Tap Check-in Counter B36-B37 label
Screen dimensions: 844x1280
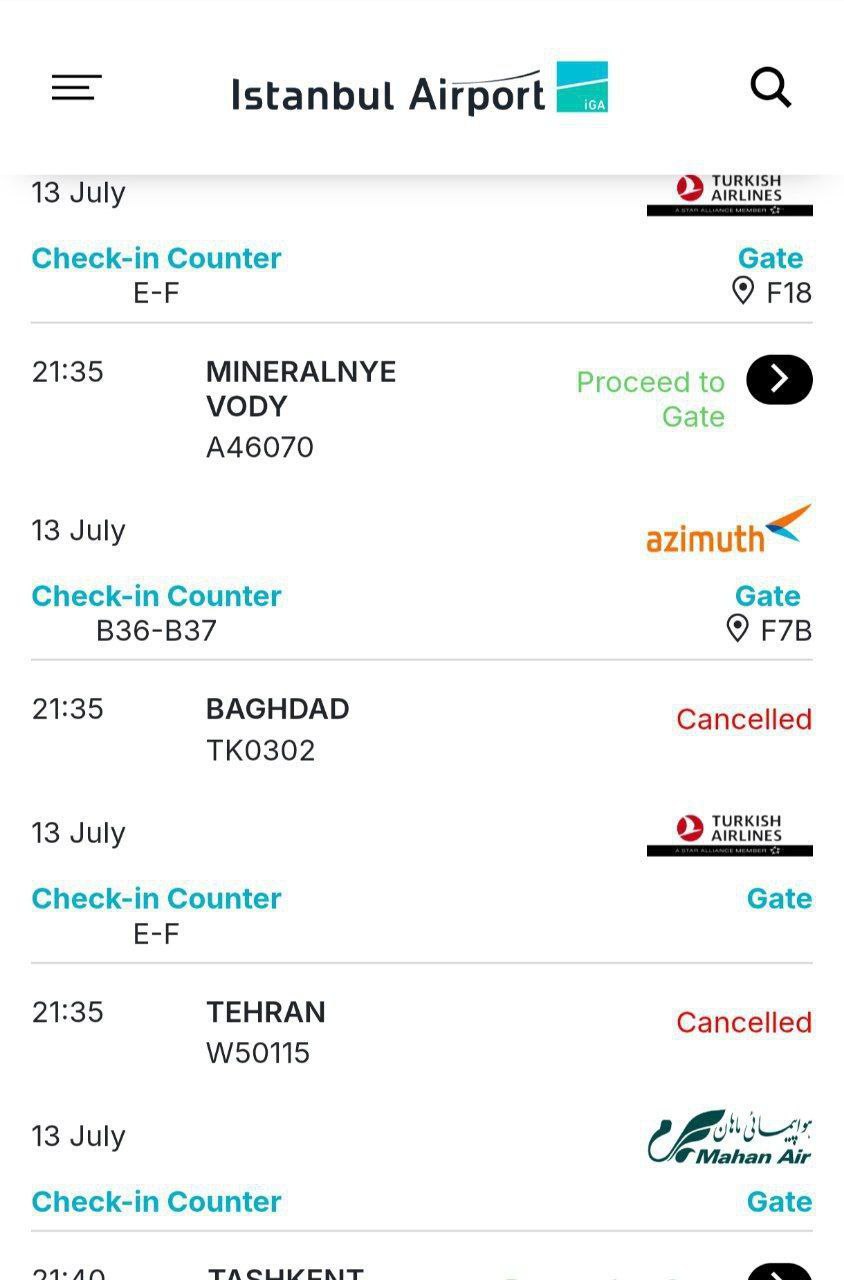coord(157,596)
